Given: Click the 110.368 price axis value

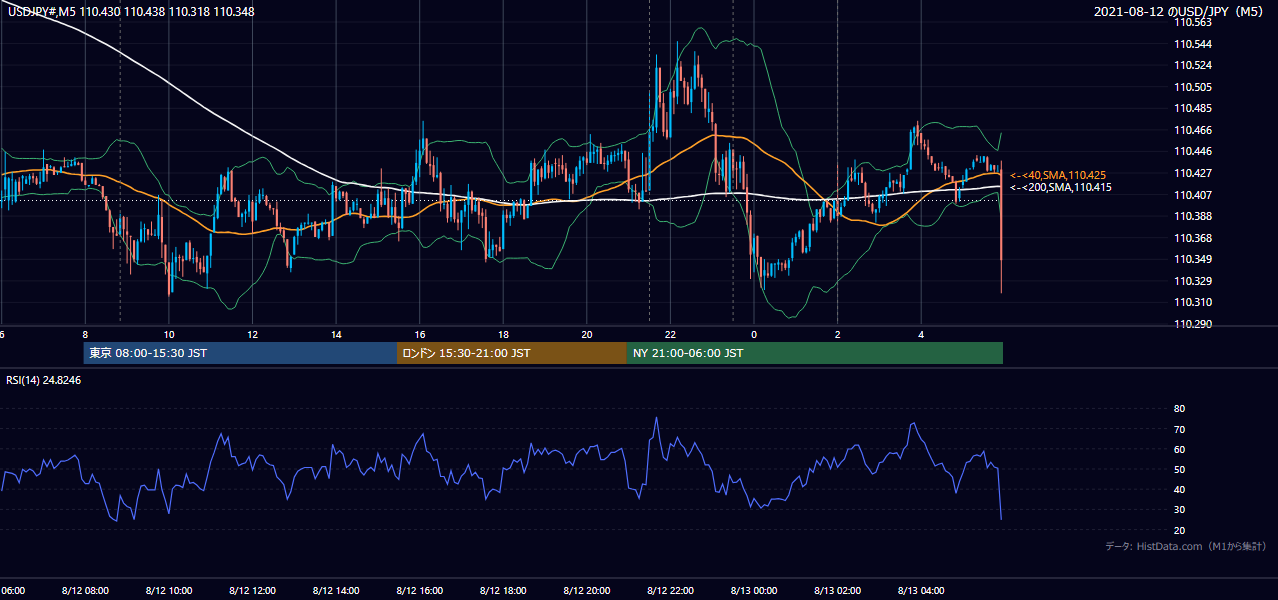Looking at the screenshot, I should (1192, 238).
